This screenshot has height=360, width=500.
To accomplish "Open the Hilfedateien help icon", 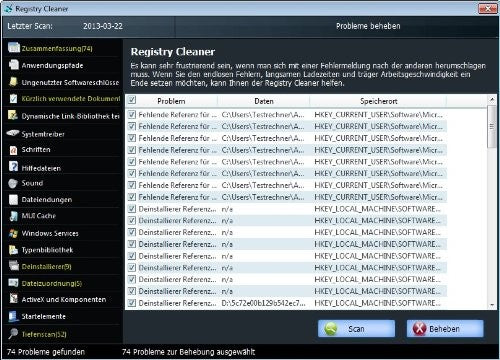I will click(13, 166).
